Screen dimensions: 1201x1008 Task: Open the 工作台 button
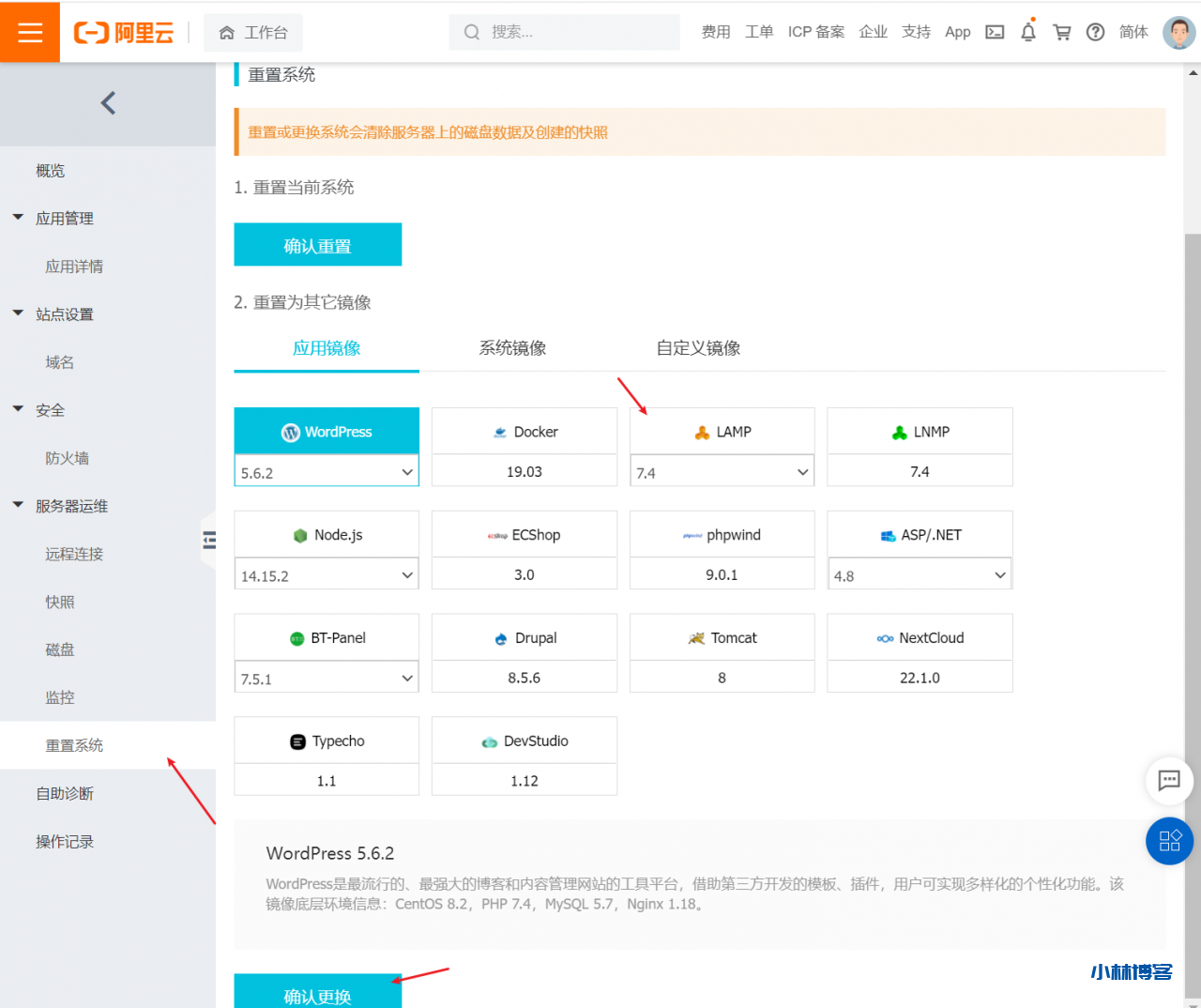253,33
